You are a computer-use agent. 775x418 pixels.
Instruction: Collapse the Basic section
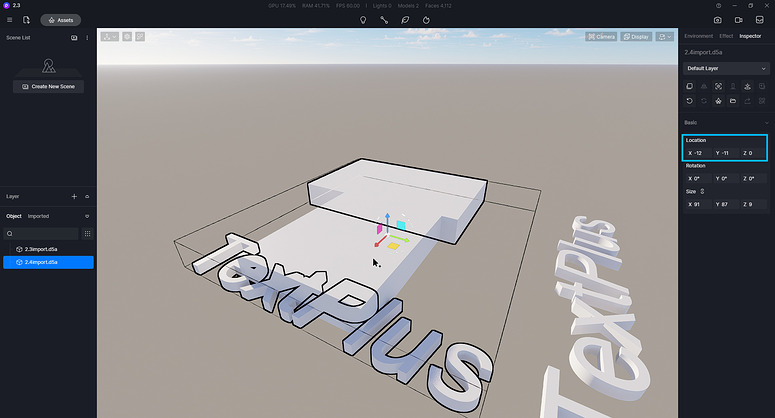coord(766,123)
